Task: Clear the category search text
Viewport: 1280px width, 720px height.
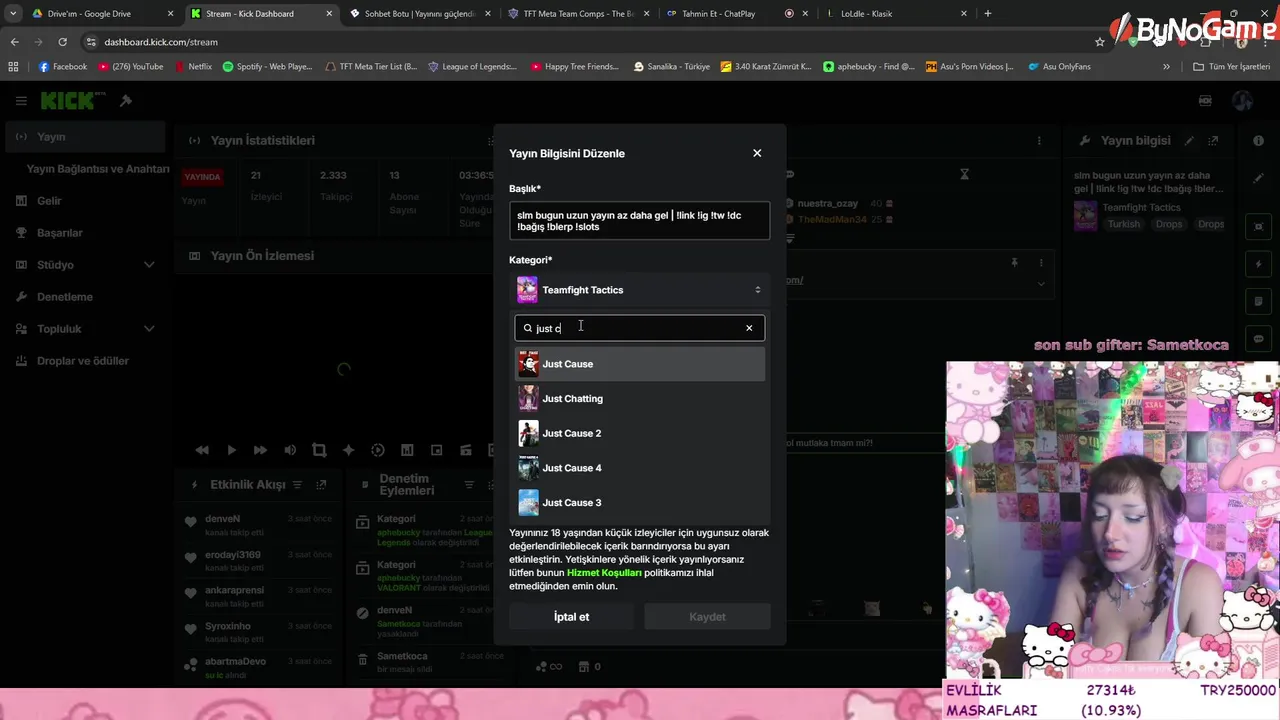Action: click(x=749, y=328)
